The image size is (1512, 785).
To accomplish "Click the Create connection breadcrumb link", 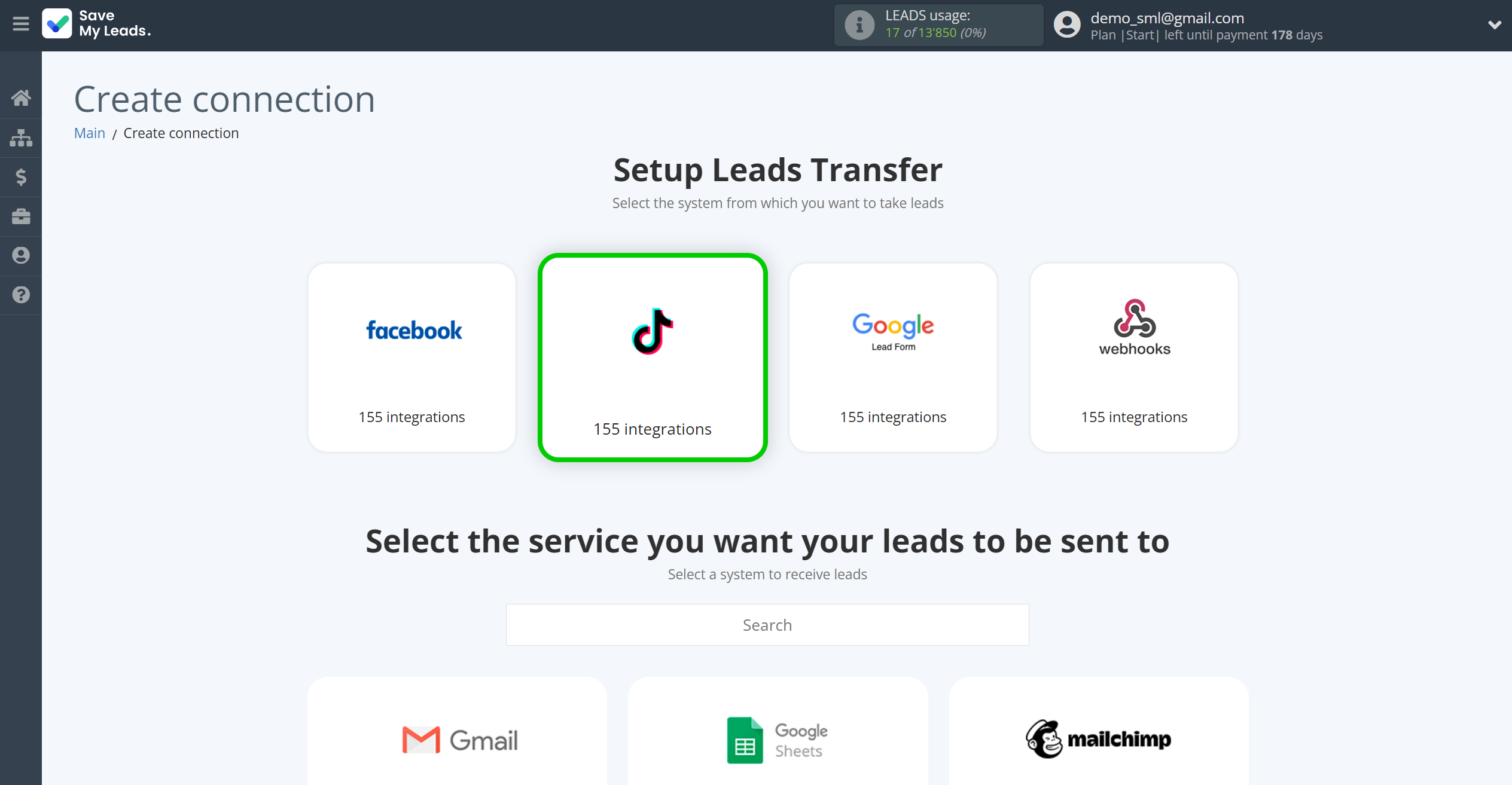I will tap(180, 132).
